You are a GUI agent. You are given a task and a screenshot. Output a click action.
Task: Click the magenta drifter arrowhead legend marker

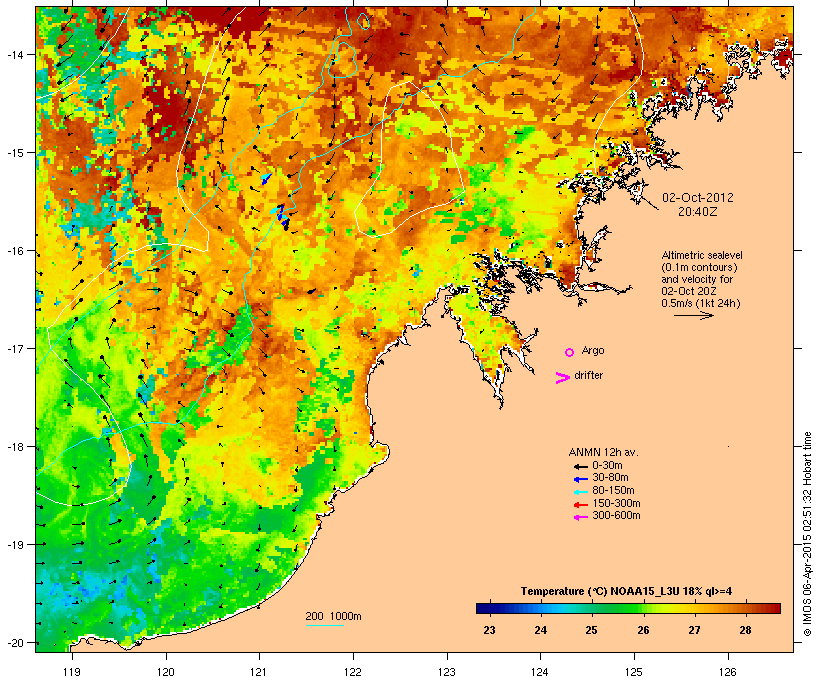(x=562, y=378)
